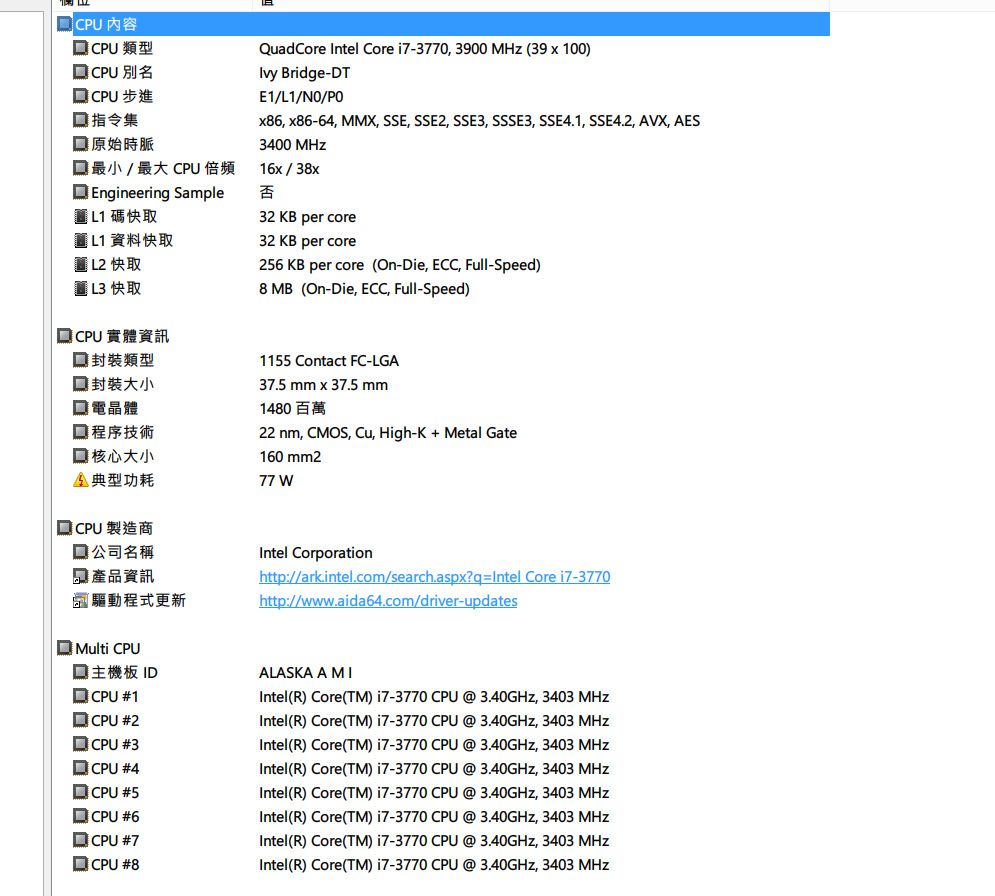Click the CPU 內容 section header icon
This screenshot has height=896, width=995.
pyautogui.click(x=65, y=25)
